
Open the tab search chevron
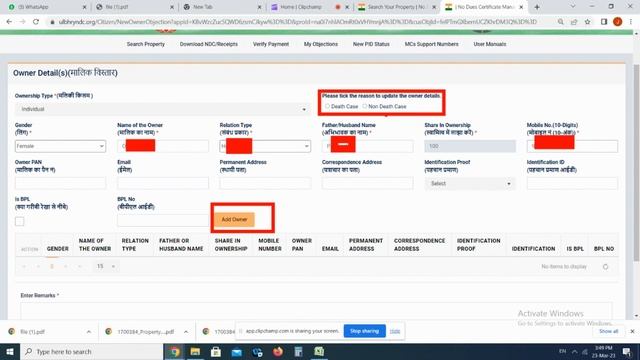[x=573, y=7]
